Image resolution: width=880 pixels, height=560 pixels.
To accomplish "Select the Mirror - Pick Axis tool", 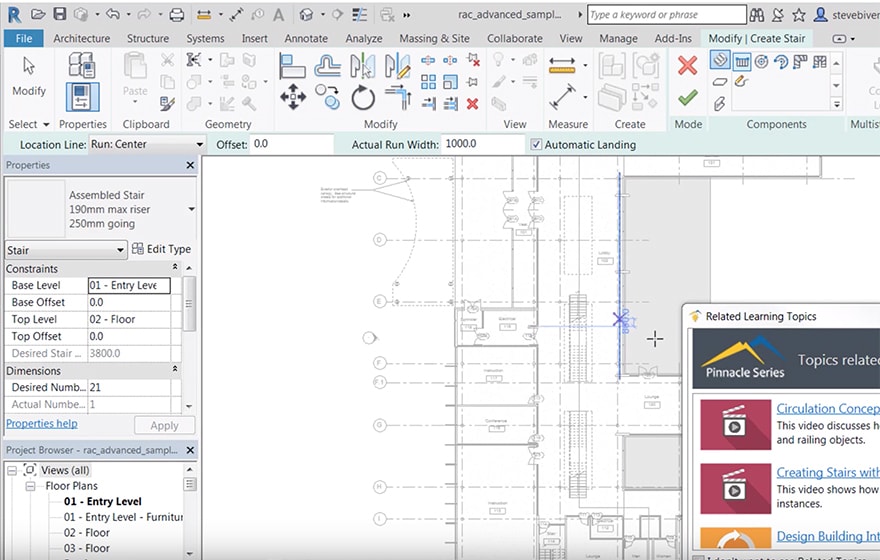I will tap(362, 66).
